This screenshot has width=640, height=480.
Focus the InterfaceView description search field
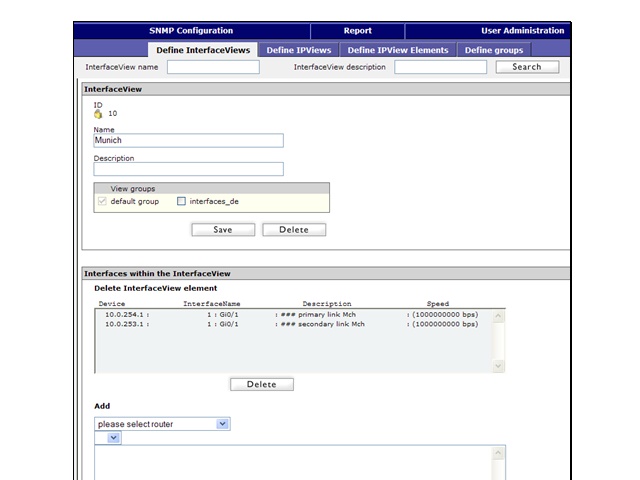440,67
